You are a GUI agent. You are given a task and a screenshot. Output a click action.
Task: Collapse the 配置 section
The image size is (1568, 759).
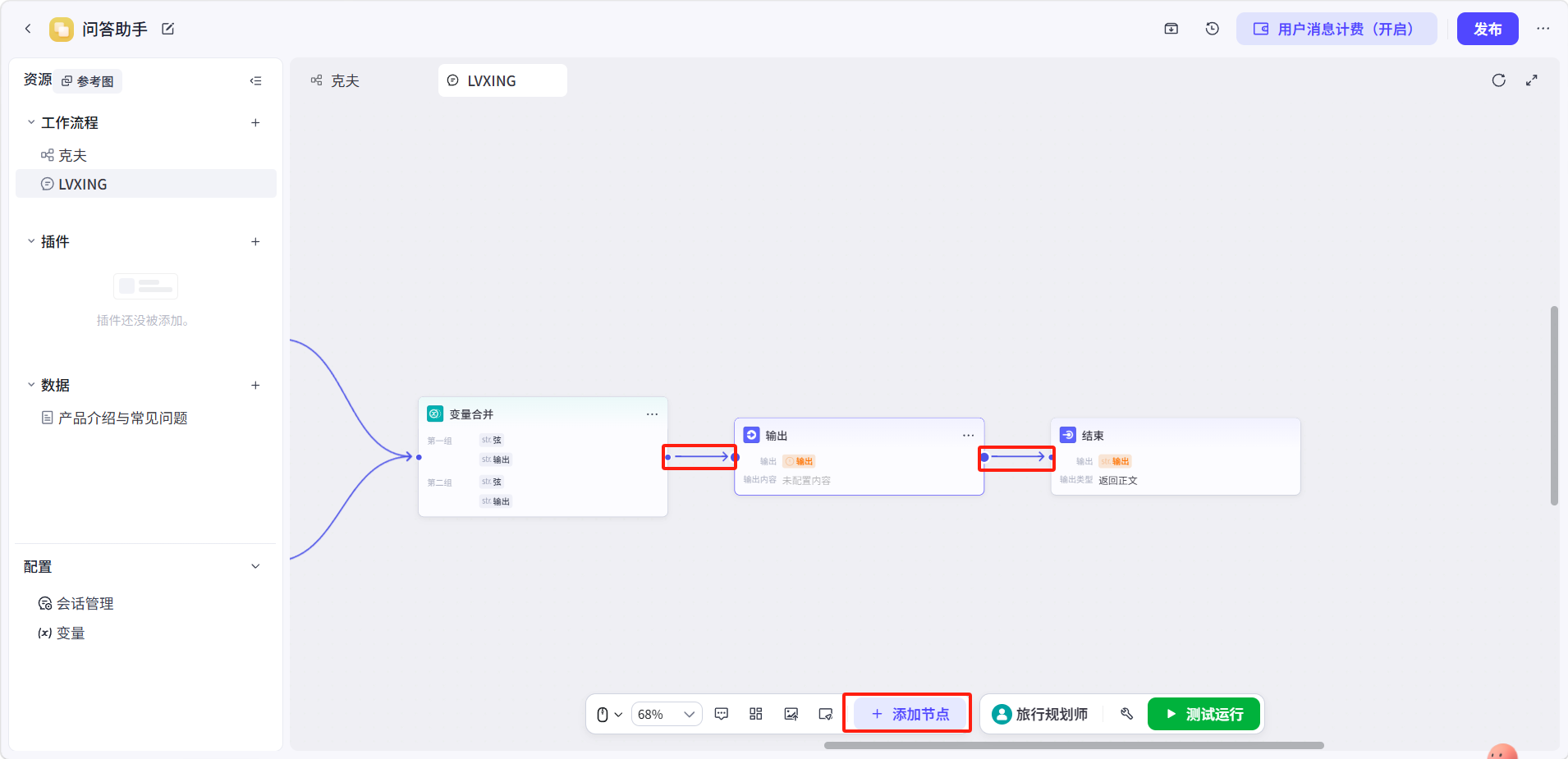pos(255,566)
